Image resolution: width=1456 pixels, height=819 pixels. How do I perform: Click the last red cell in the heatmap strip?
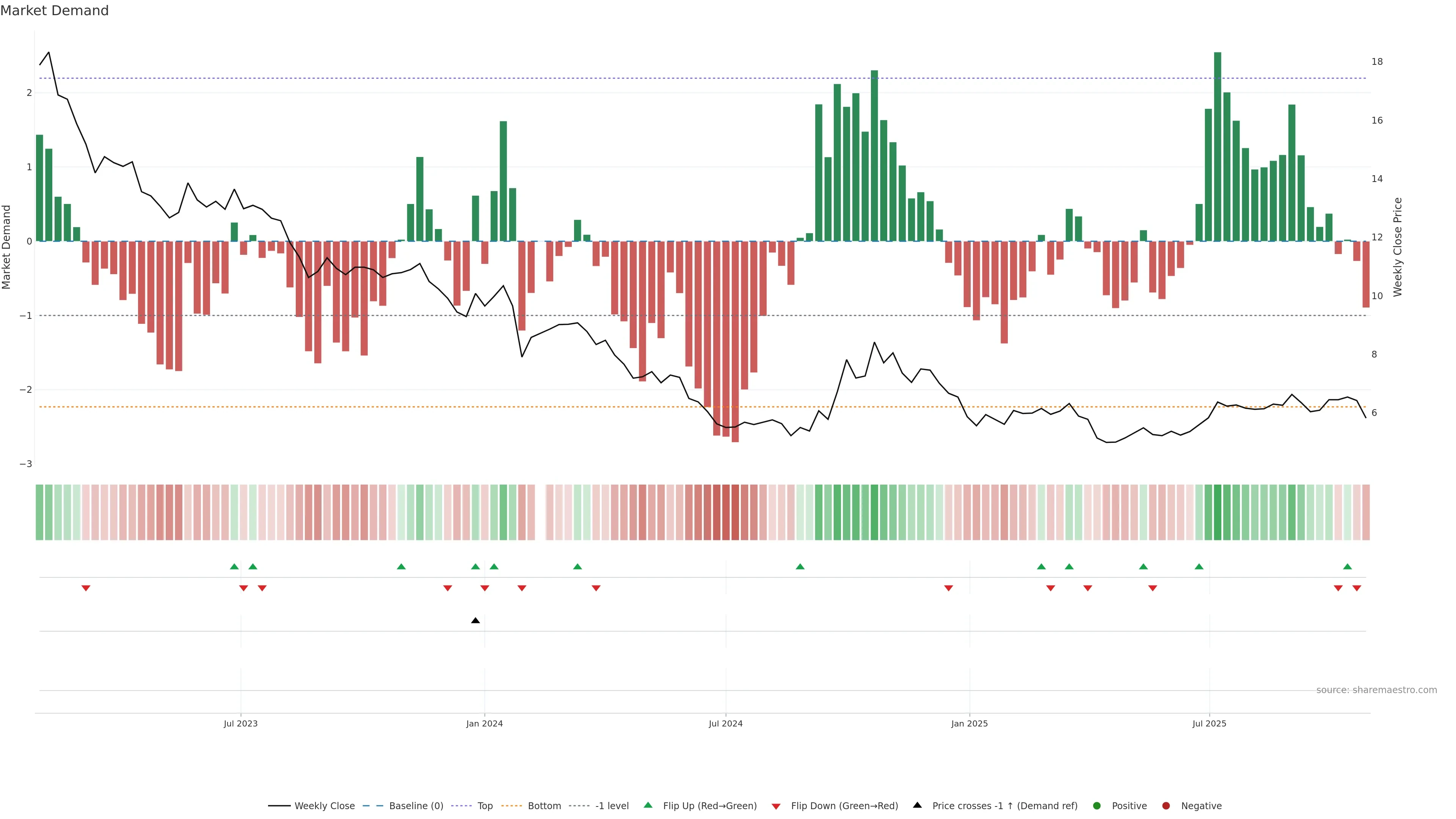pos(1365,512)
